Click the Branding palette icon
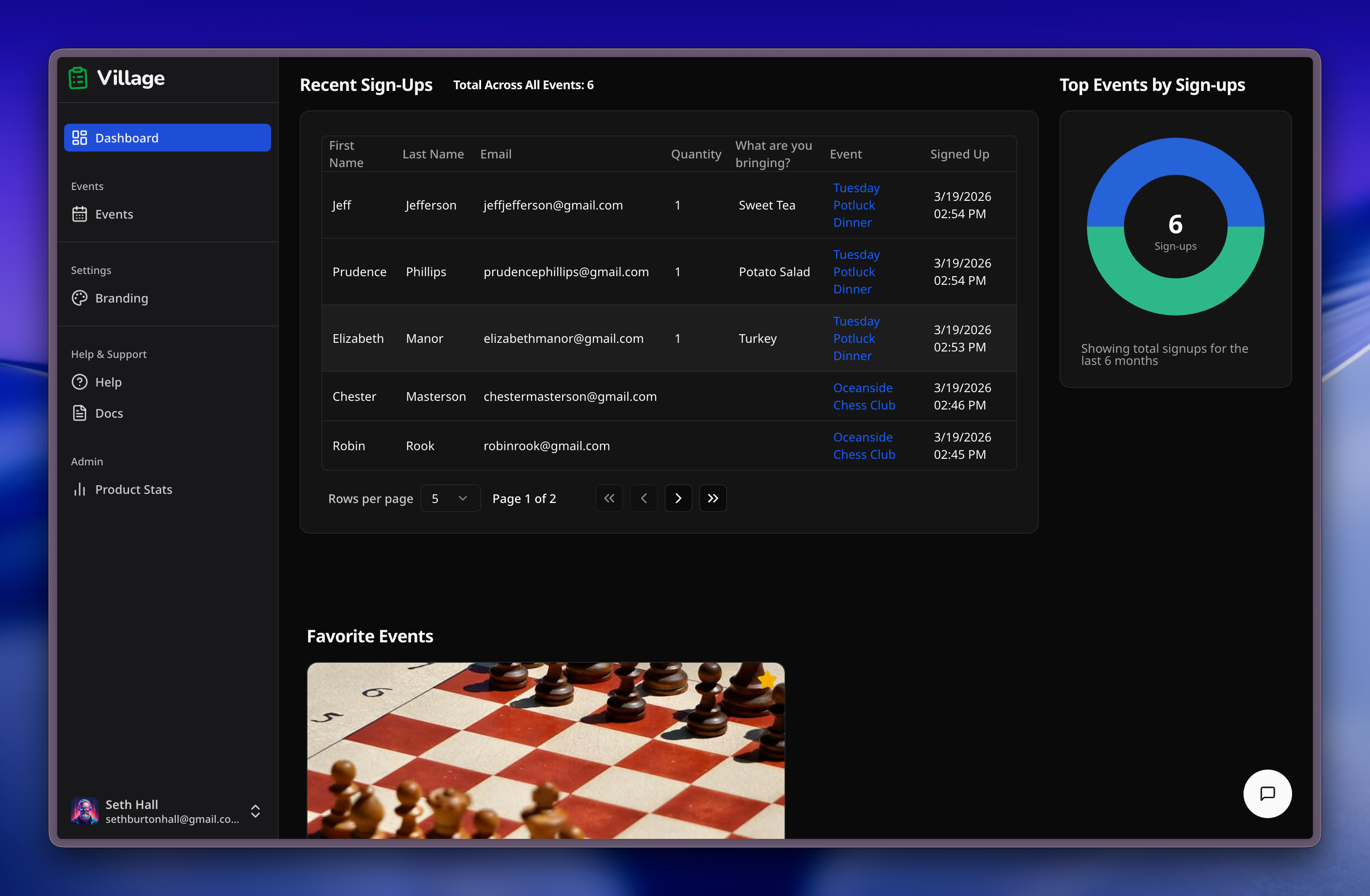The width and height of the screenshot is (1370, 896). click(79, 298)
